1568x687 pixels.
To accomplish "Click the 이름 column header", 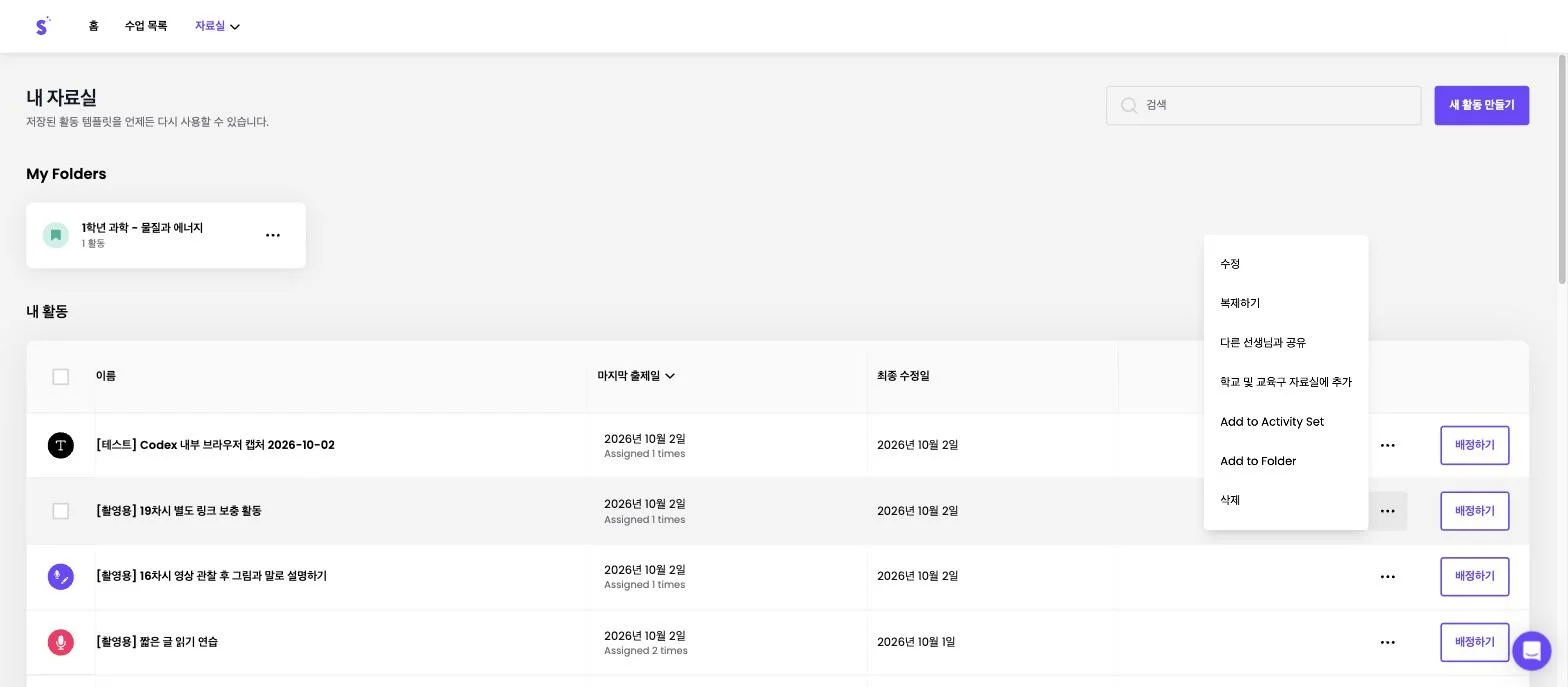I will 106,376.
